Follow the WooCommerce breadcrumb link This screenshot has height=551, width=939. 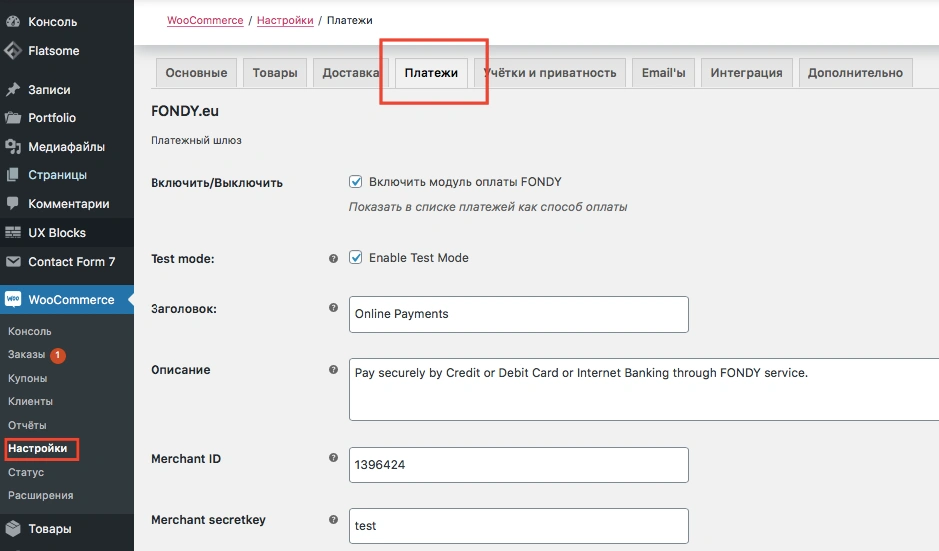tap(205, 20)
